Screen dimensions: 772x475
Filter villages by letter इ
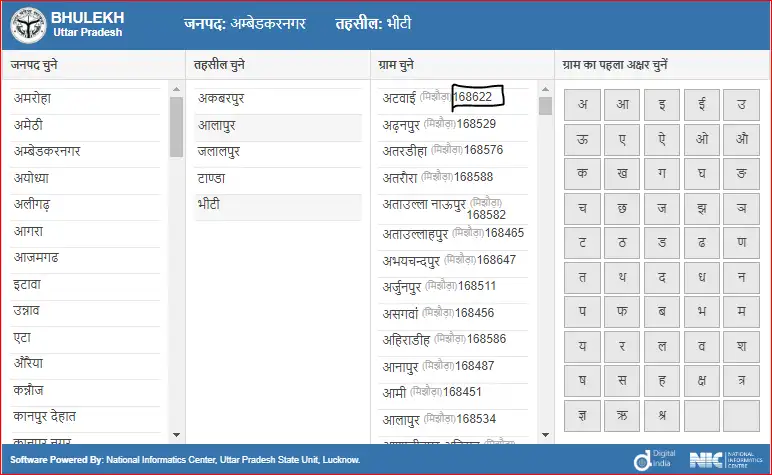click(662, 105)
